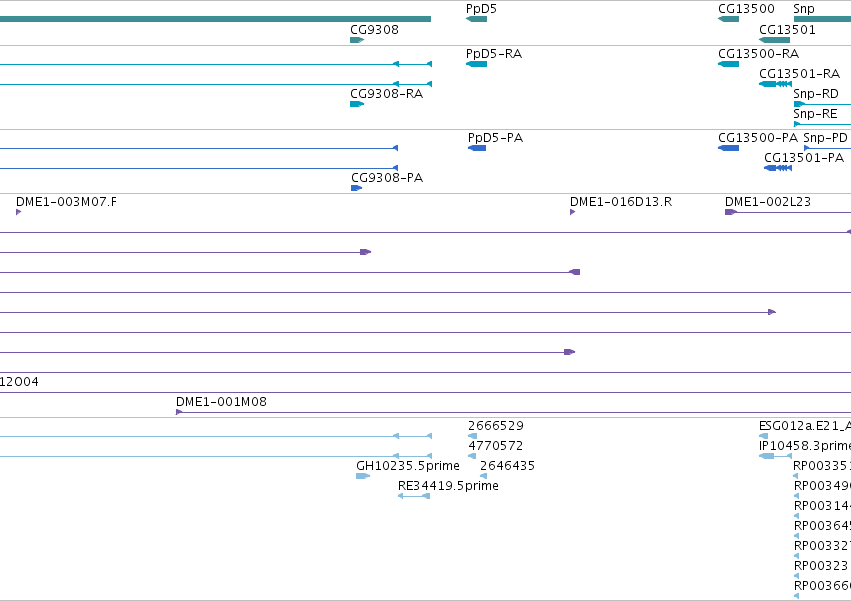Click the CG9308-RA label text
The image size is (851, 601).
click(386, 93)
